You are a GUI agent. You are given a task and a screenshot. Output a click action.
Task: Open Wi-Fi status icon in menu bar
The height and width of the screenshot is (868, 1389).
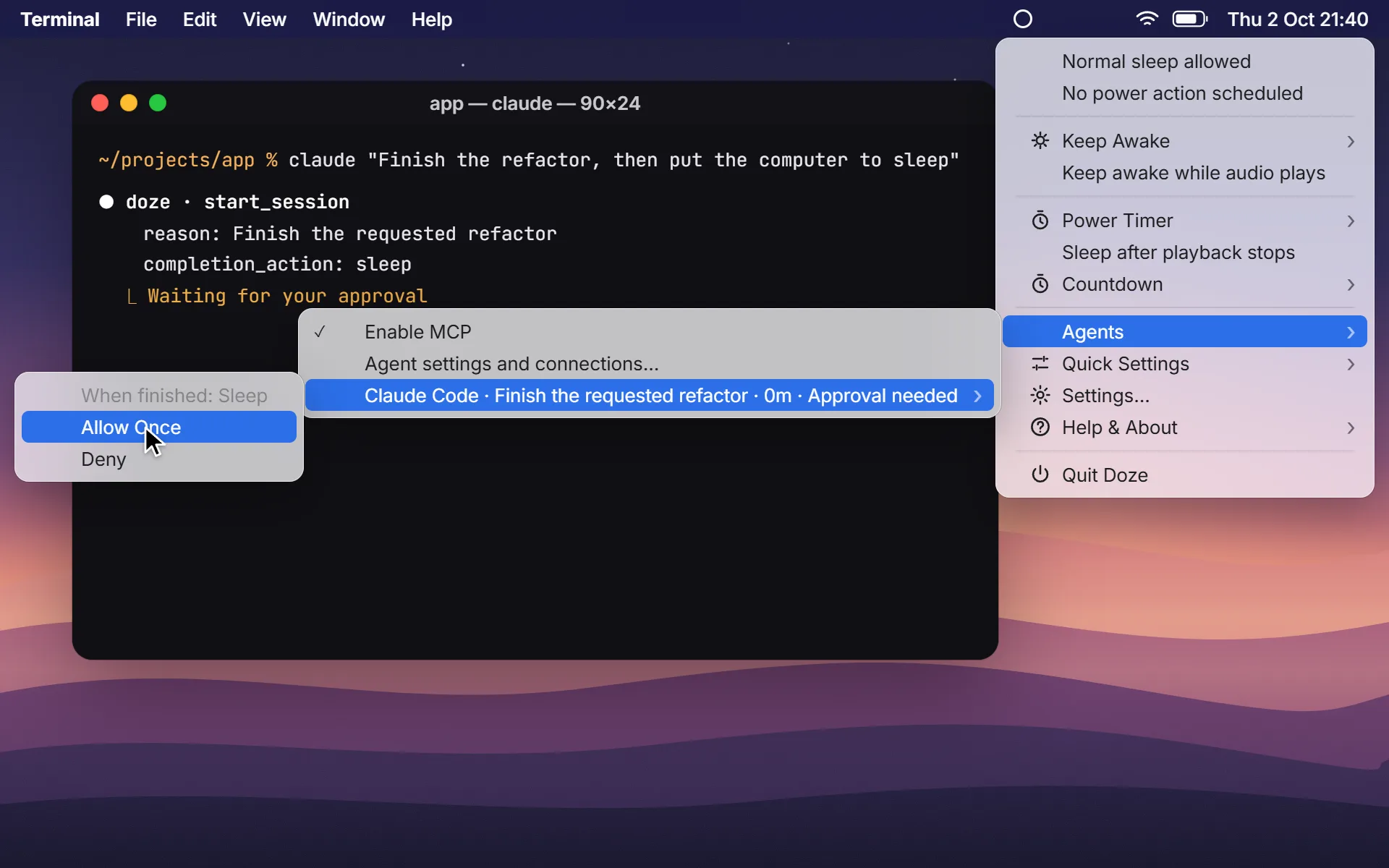tap(1147, 20)
